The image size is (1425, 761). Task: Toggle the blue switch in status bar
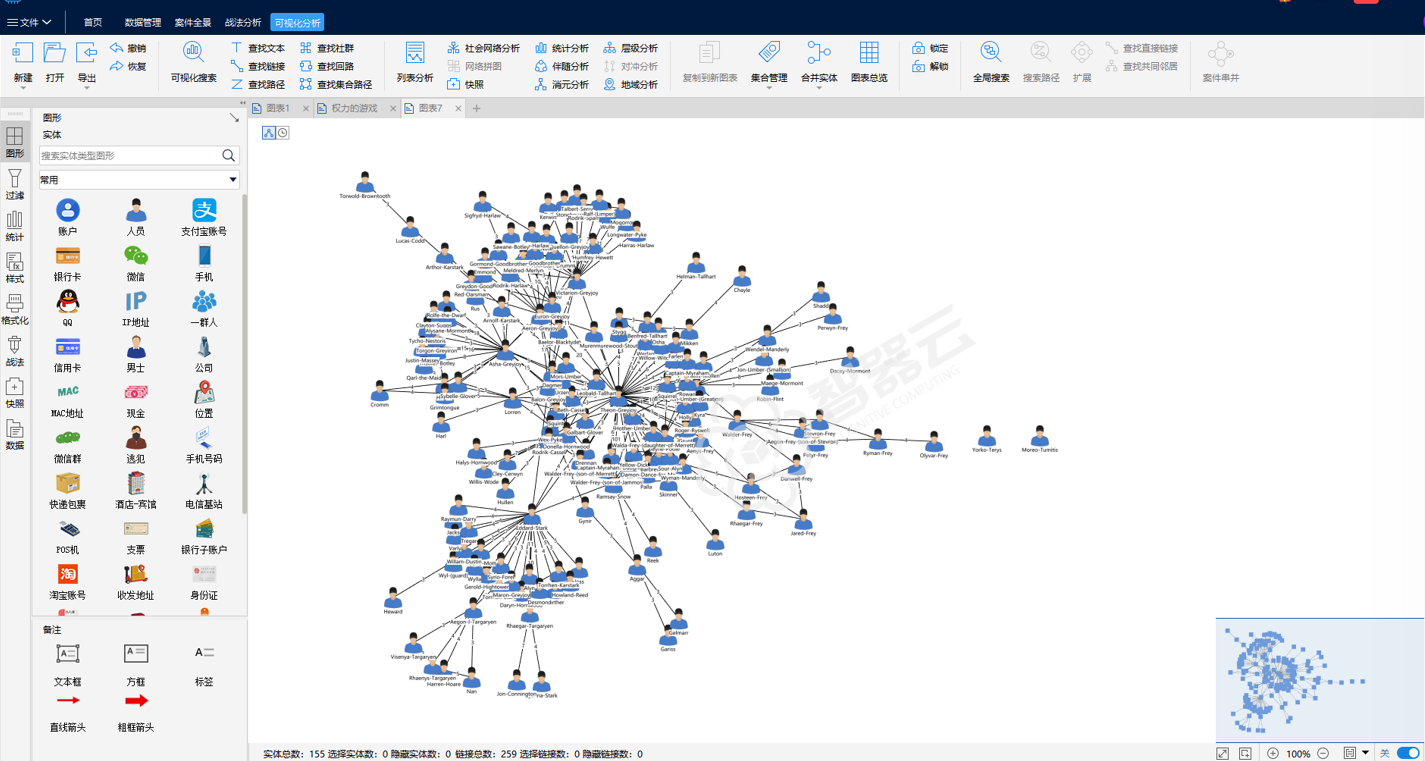(x=1408, y=753)
